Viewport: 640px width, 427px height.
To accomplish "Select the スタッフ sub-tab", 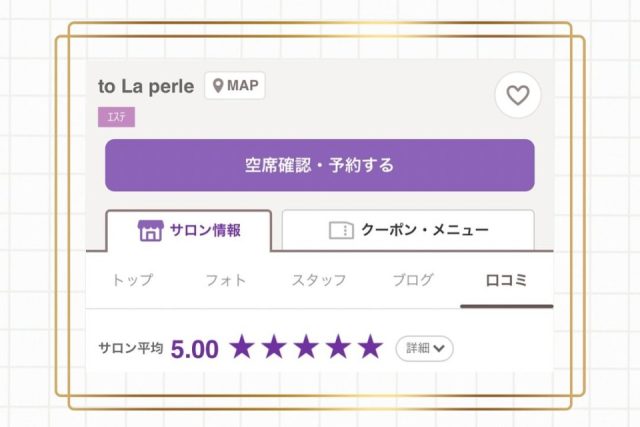I will click(319, 280).
